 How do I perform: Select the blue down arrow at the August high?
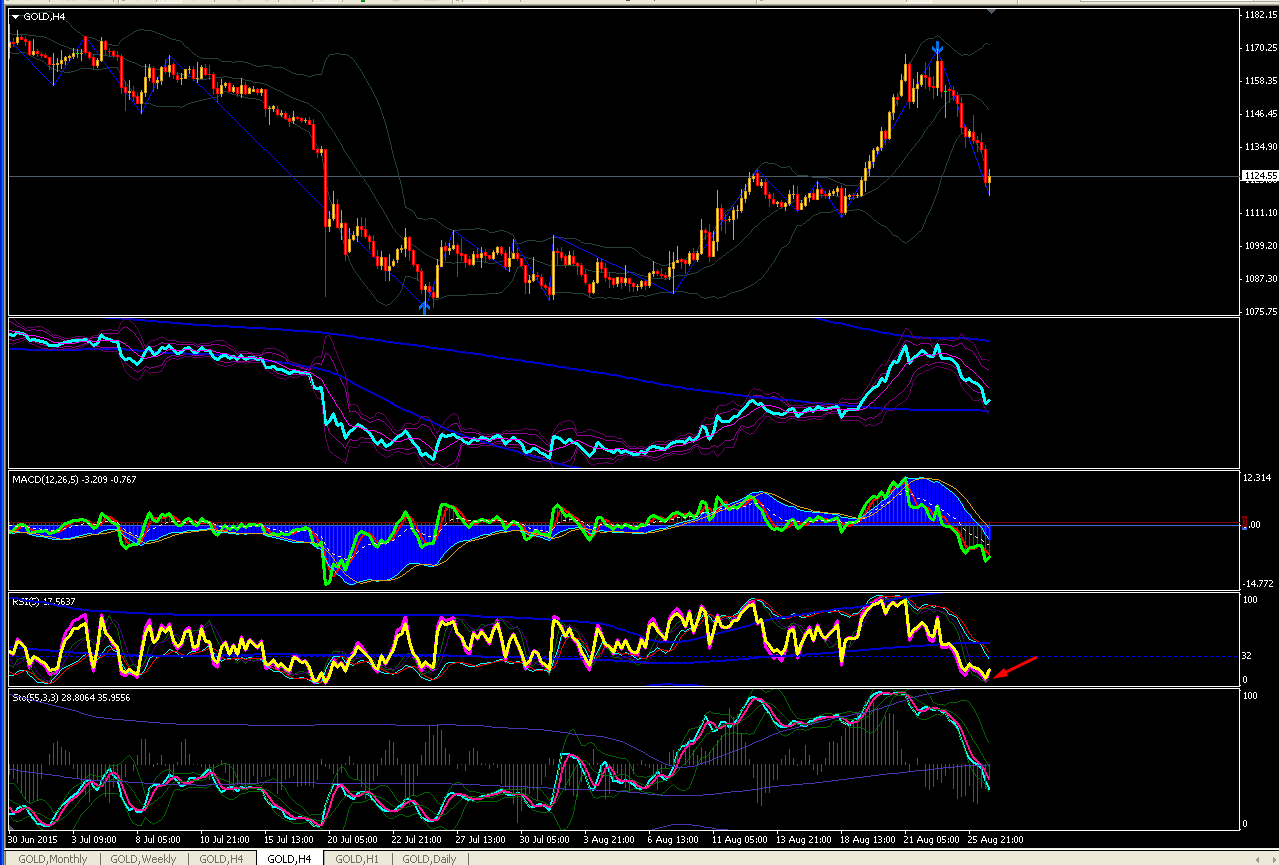click(x=937, y=46)
